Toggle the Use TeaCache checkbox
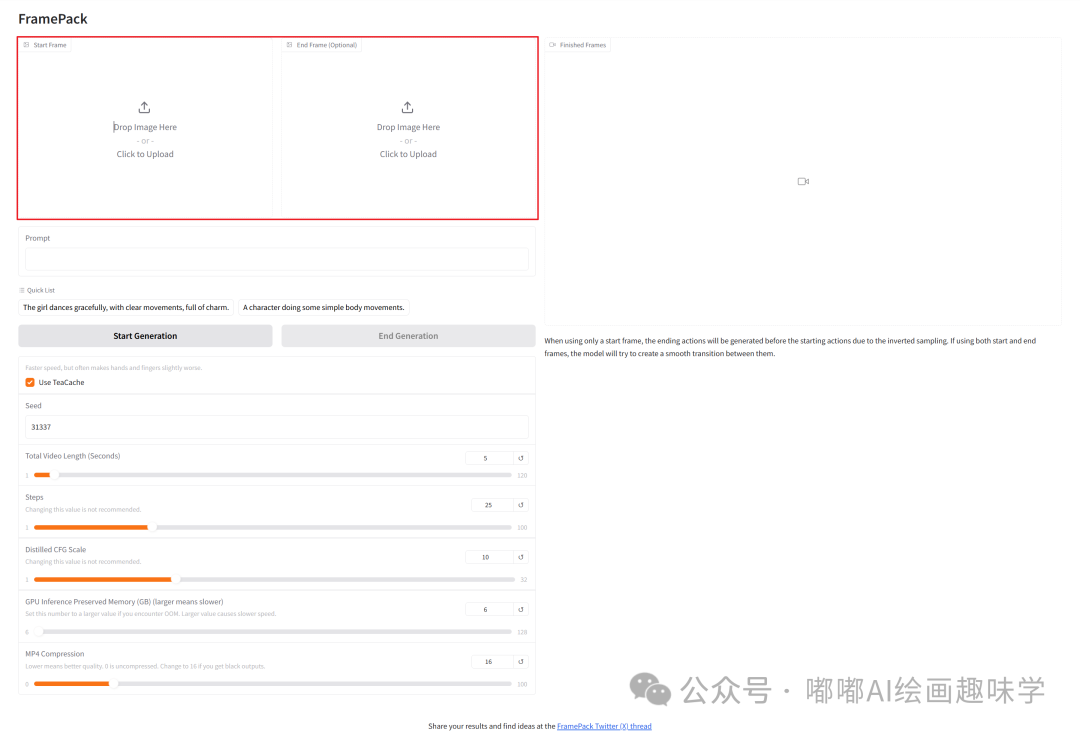 (x=30, y=382)
